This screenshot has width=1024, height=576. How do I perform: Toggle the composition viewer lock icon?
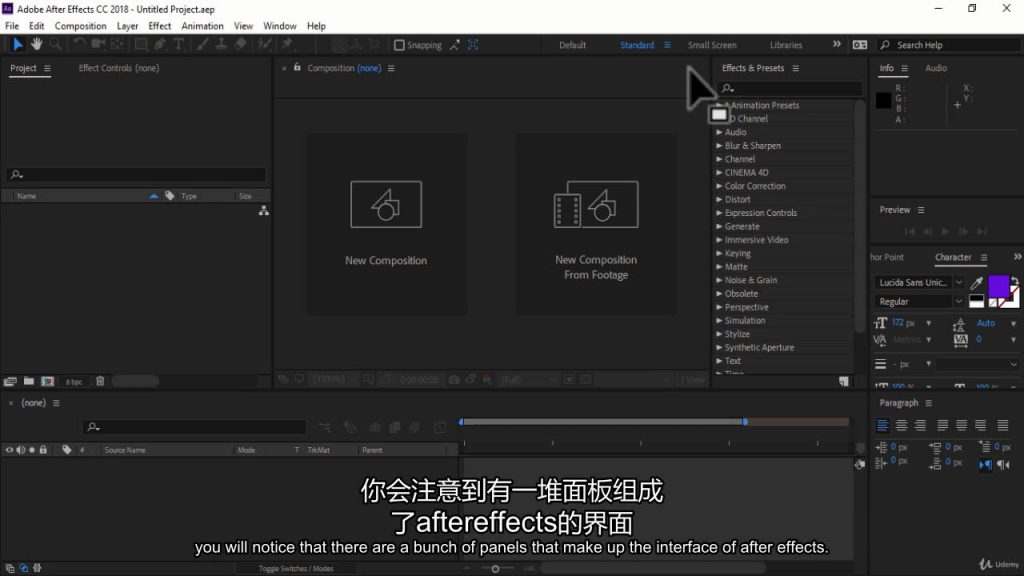coord(297,67)
